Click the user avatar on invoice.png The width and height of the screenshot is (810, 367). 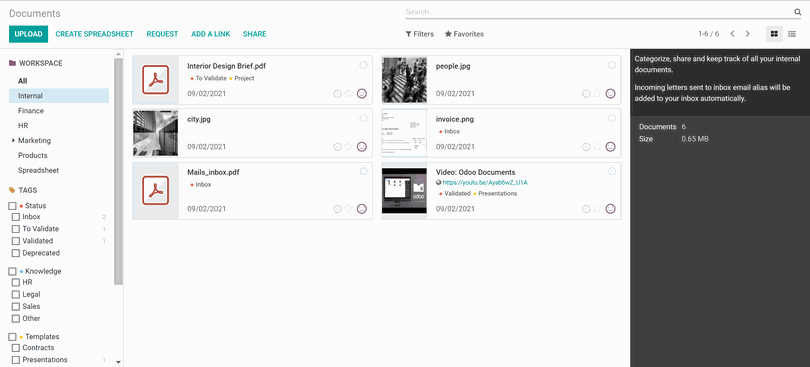[x=611, y=147]
